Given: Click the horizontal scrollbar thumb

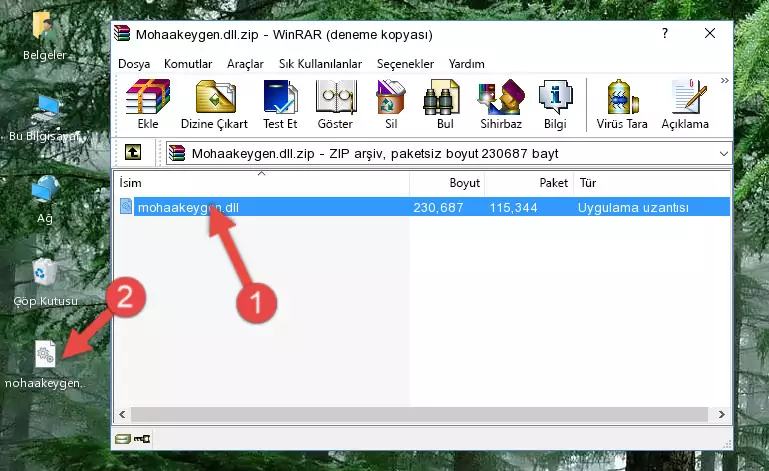Looking at the screenshot, I should click(419, 414).
